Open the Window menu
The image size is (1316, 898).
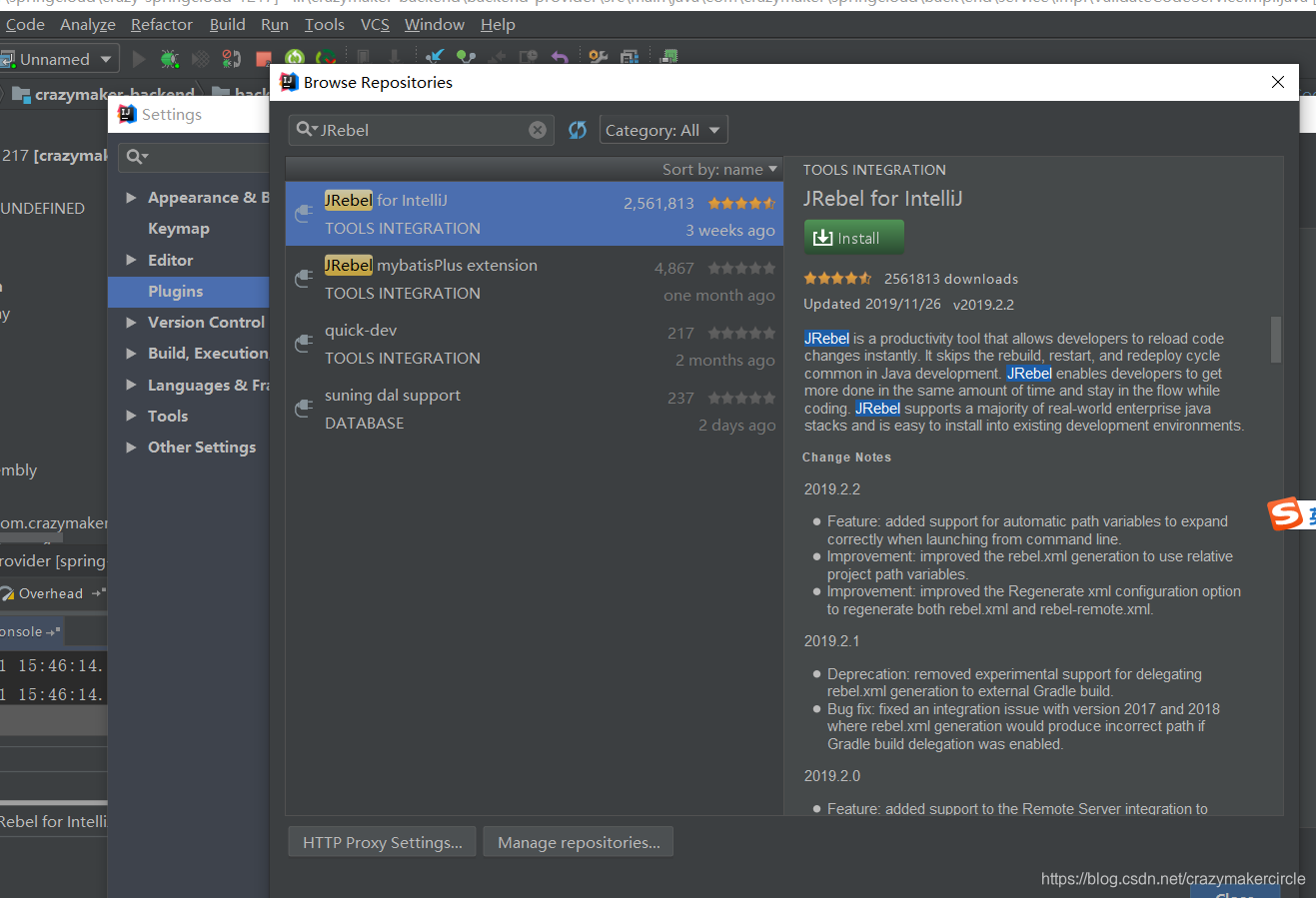(x=435, y=24)
